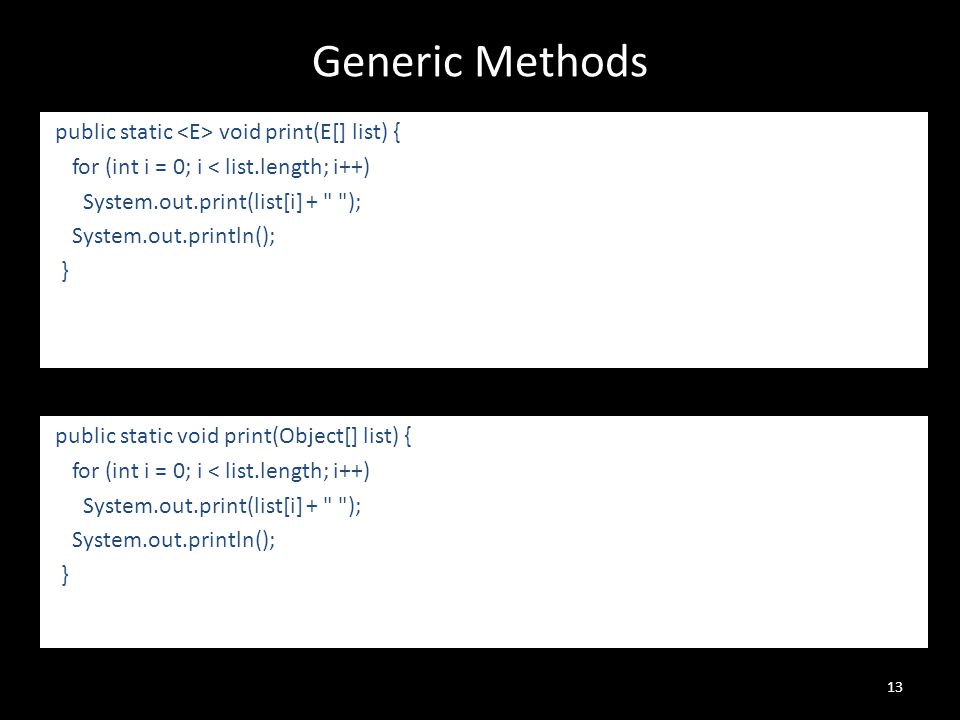Click 'i++' in the bottom for loop
This screenshot has height=720, width=960.
pos(348,471)
